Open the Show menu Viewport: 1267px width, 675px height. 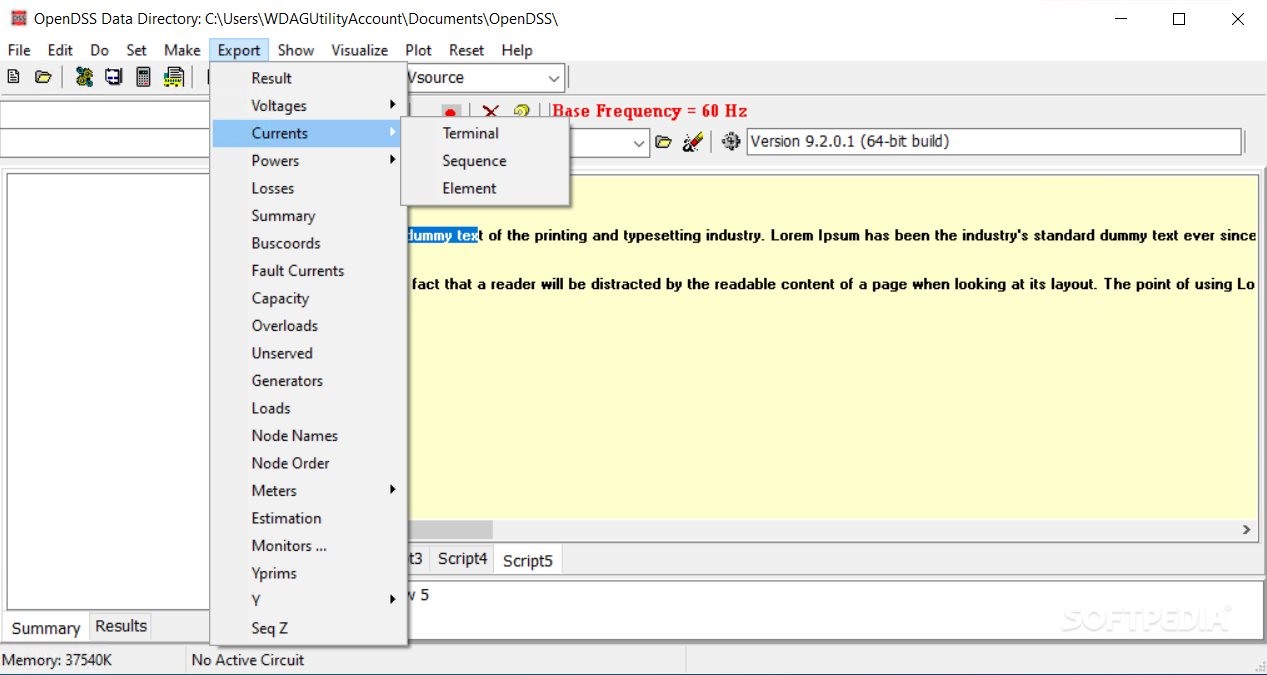pyautogui.click(x=295, y=50)
